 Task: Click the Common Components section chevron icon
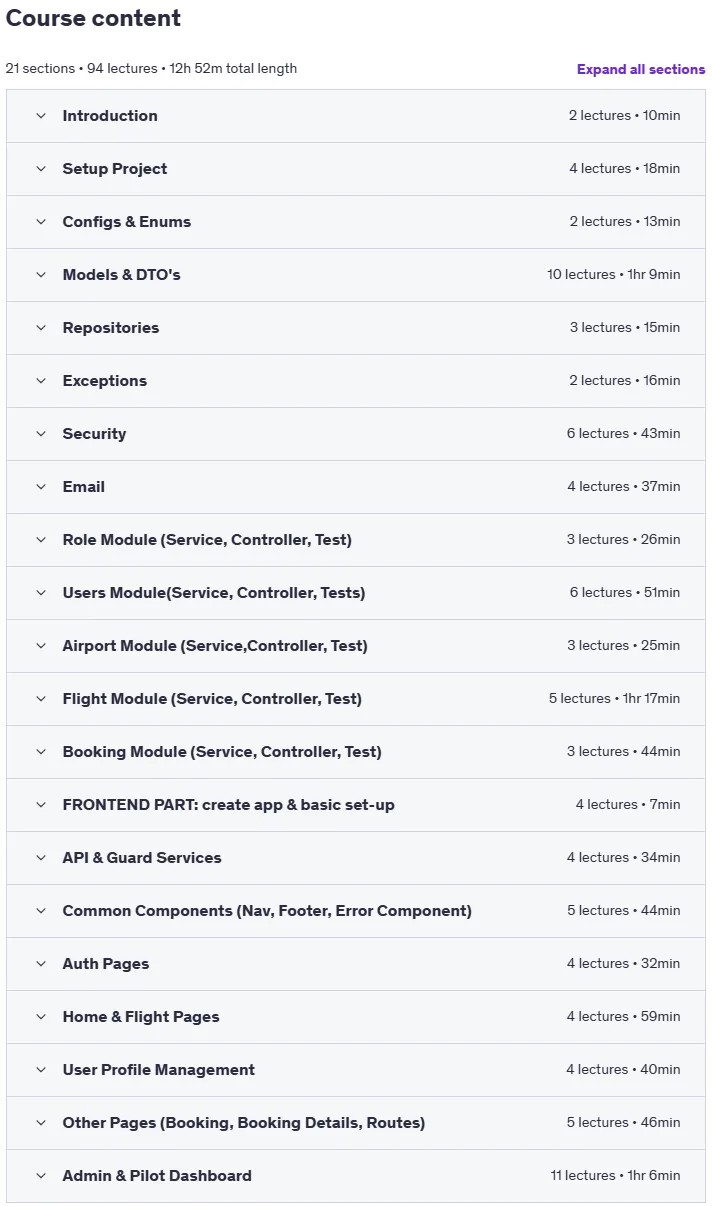[x=41, y=911]
